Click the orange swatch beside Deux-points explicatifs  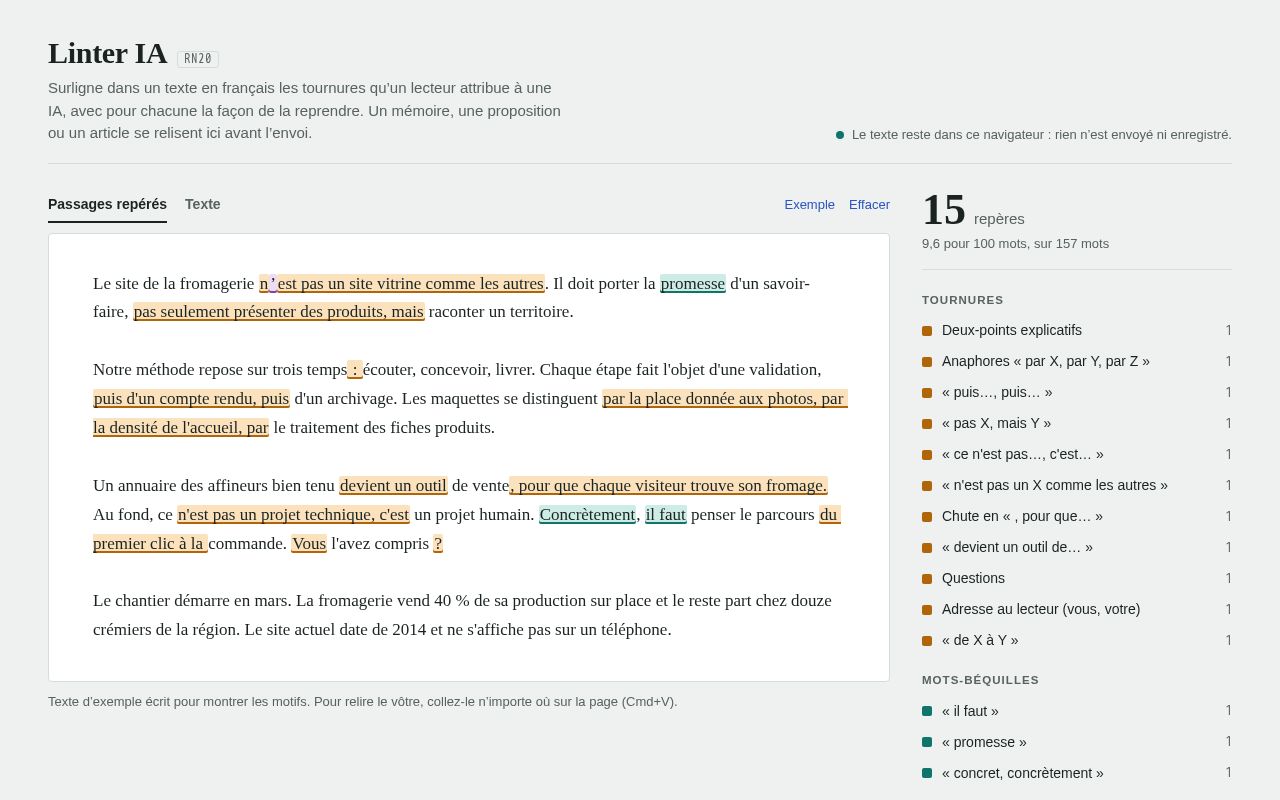[927, 331]
